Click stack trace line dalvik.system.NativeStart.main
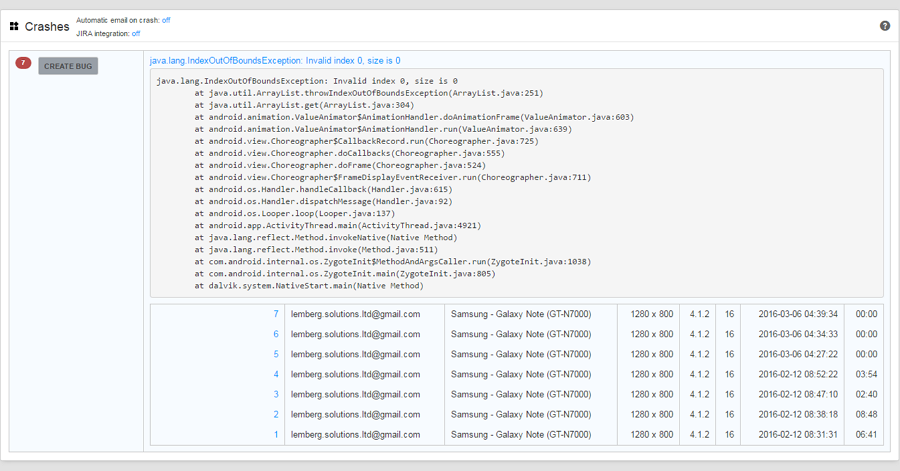Viewport: 900px width, 471px height. (x=309, y=286)
